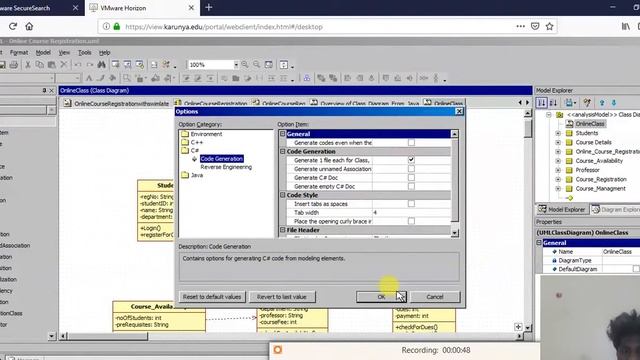Open Find with the binoculars icon
640x360 pixels.
point(102,64)
